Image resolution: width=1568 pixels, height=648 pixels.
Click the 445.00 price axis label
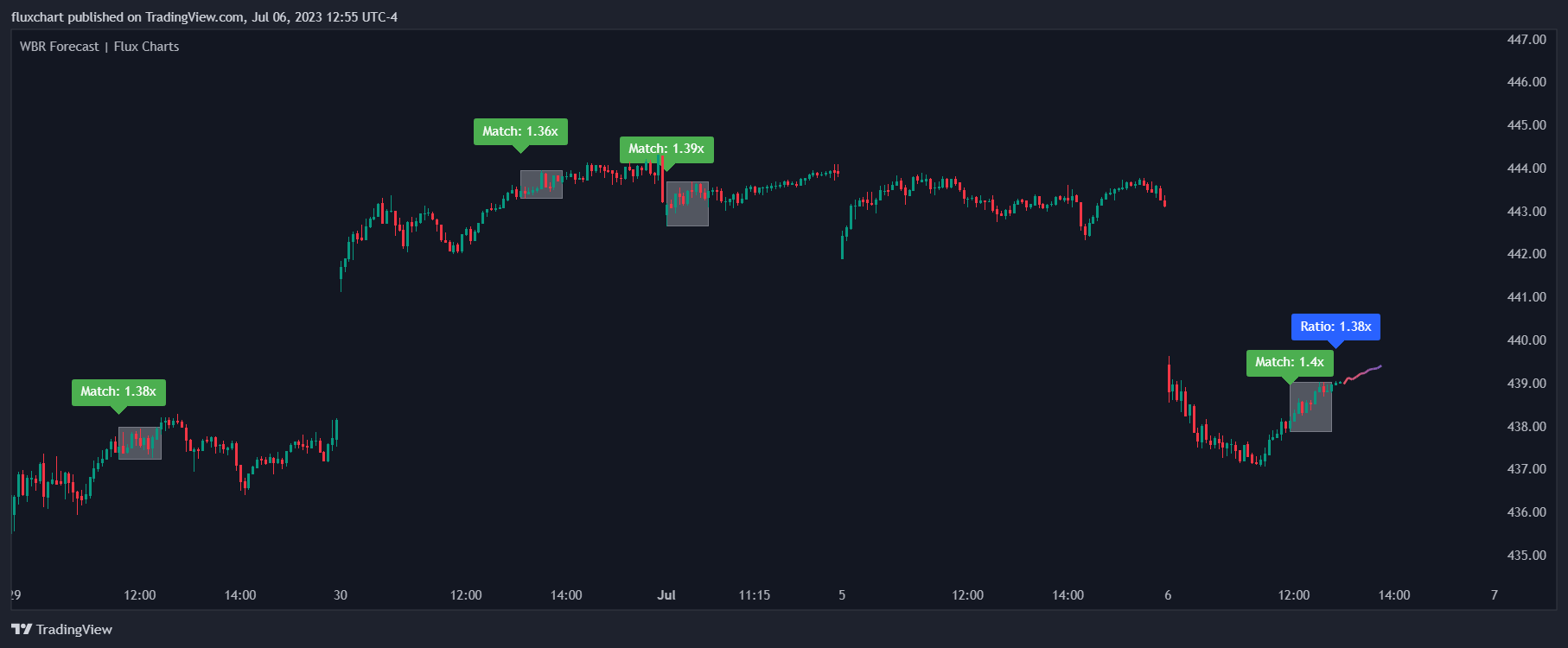(1527, 125)
